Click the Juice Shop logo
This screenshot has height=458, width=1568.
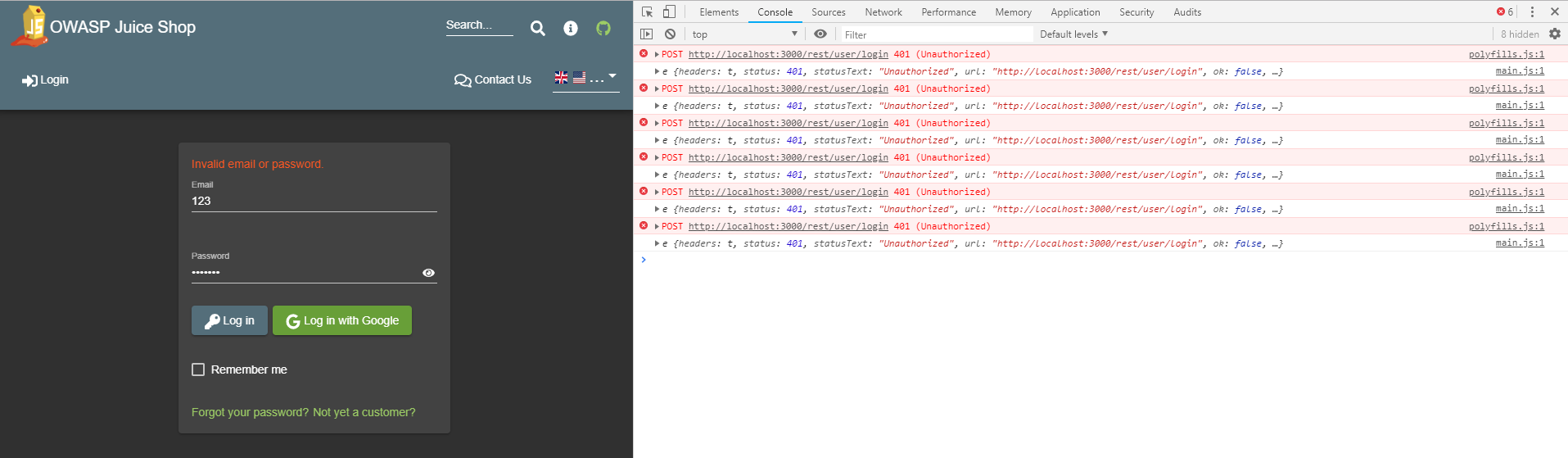click(31, 26)
